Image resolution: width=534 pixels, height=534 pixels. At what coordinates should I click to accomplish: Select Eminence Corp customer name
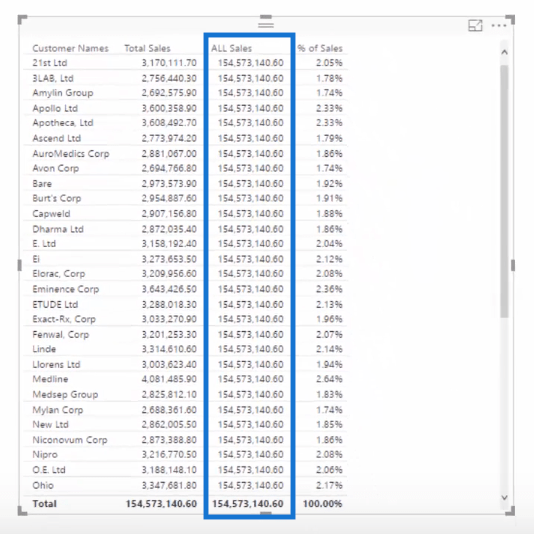click(66, 289)
